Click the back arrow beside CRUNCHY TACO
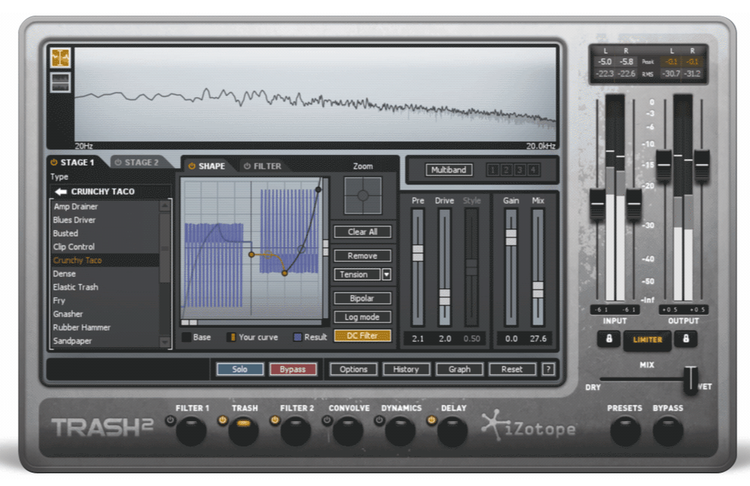The image size is (750, 486). coord(59,192)
